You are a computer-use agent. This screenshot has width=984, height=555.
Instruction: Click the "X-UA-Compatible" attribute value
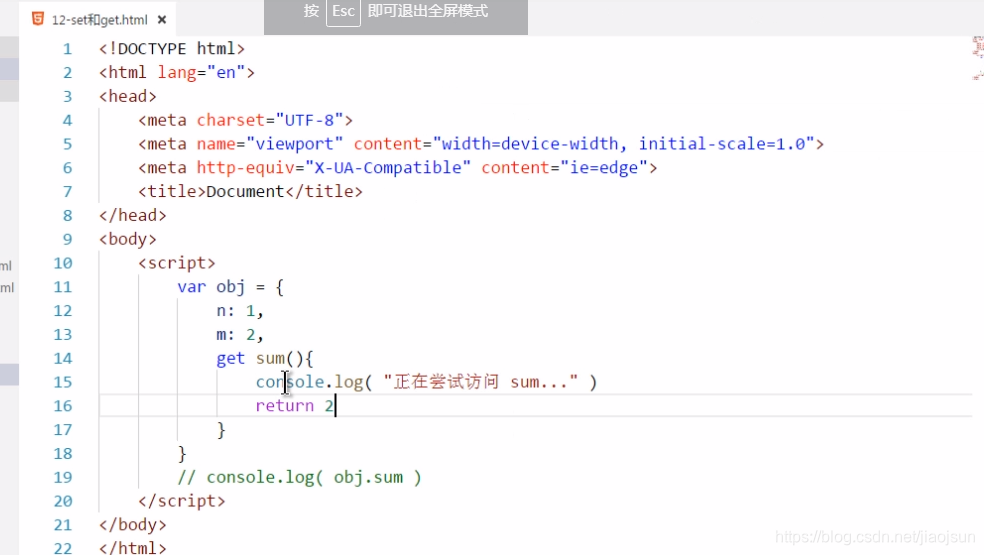click(388, 168)
